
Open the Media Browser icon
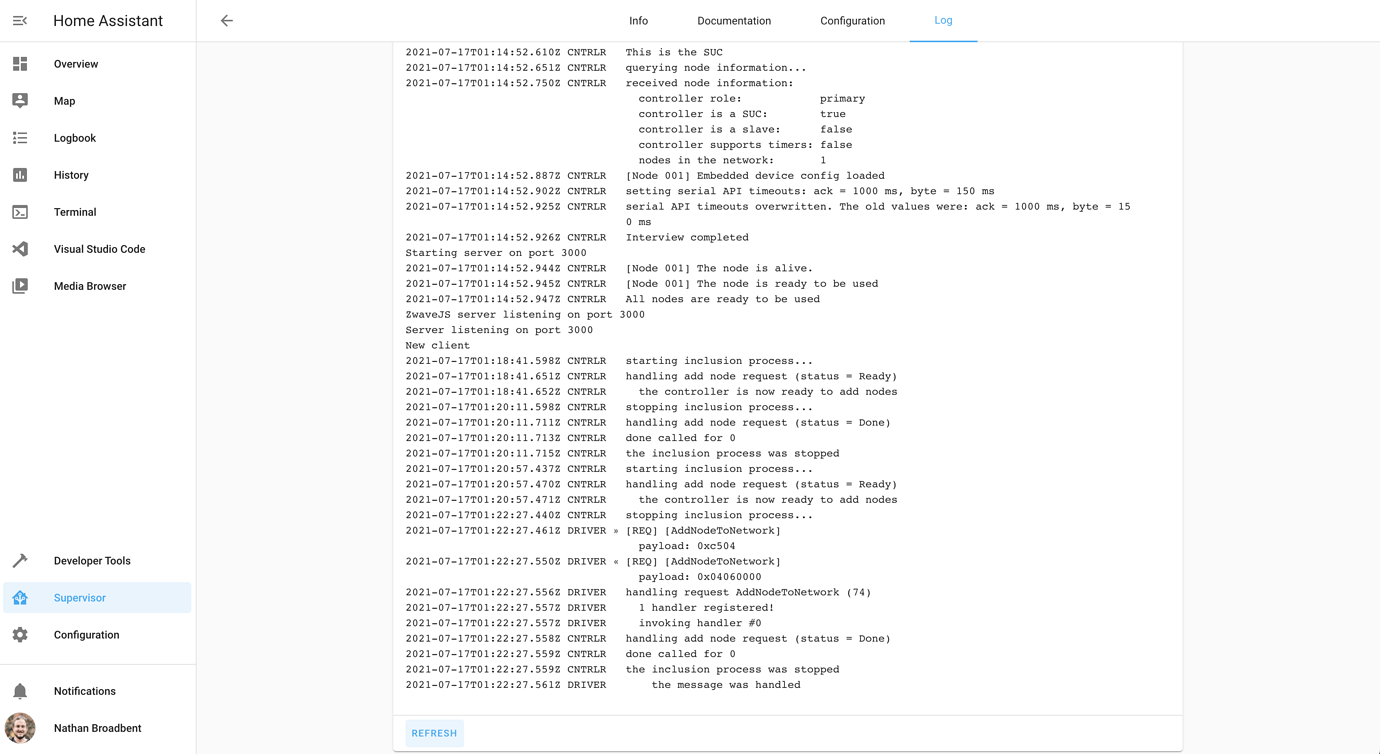20,285
